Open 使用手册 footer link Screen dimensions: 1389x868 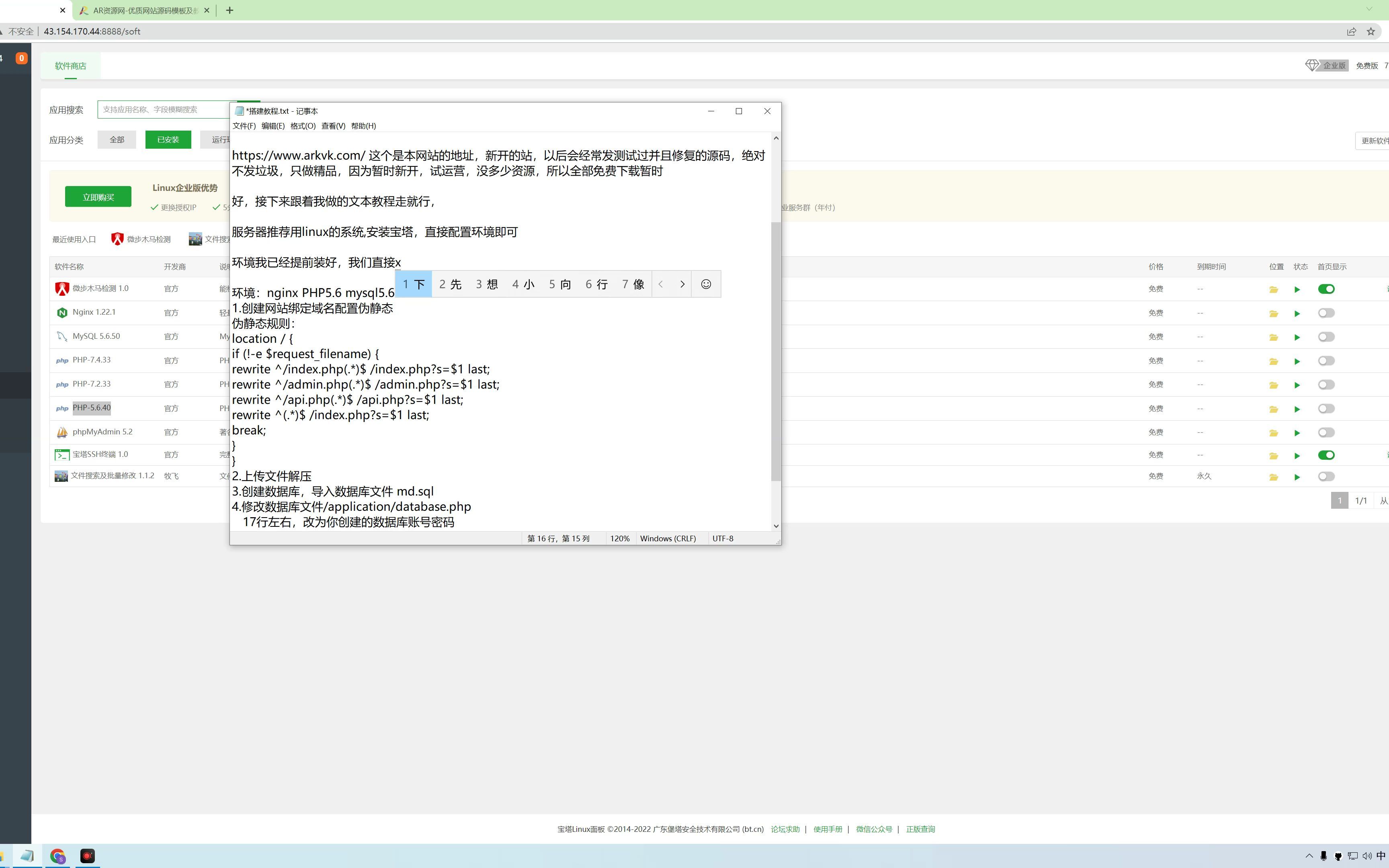pos(828,829)
